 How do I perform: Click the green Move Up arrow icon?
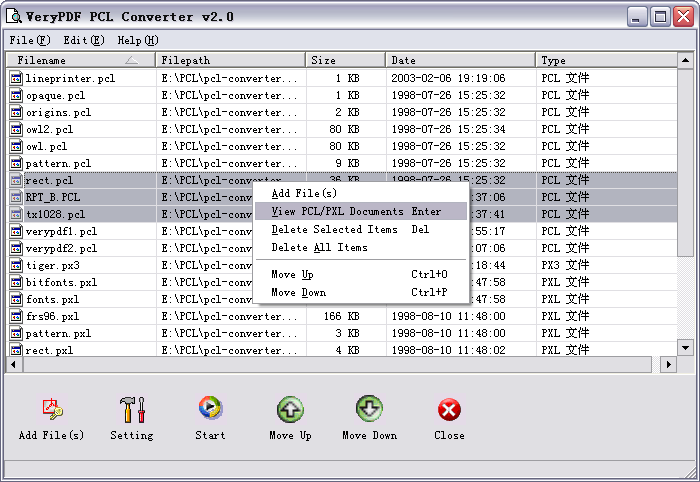point(290,410)
